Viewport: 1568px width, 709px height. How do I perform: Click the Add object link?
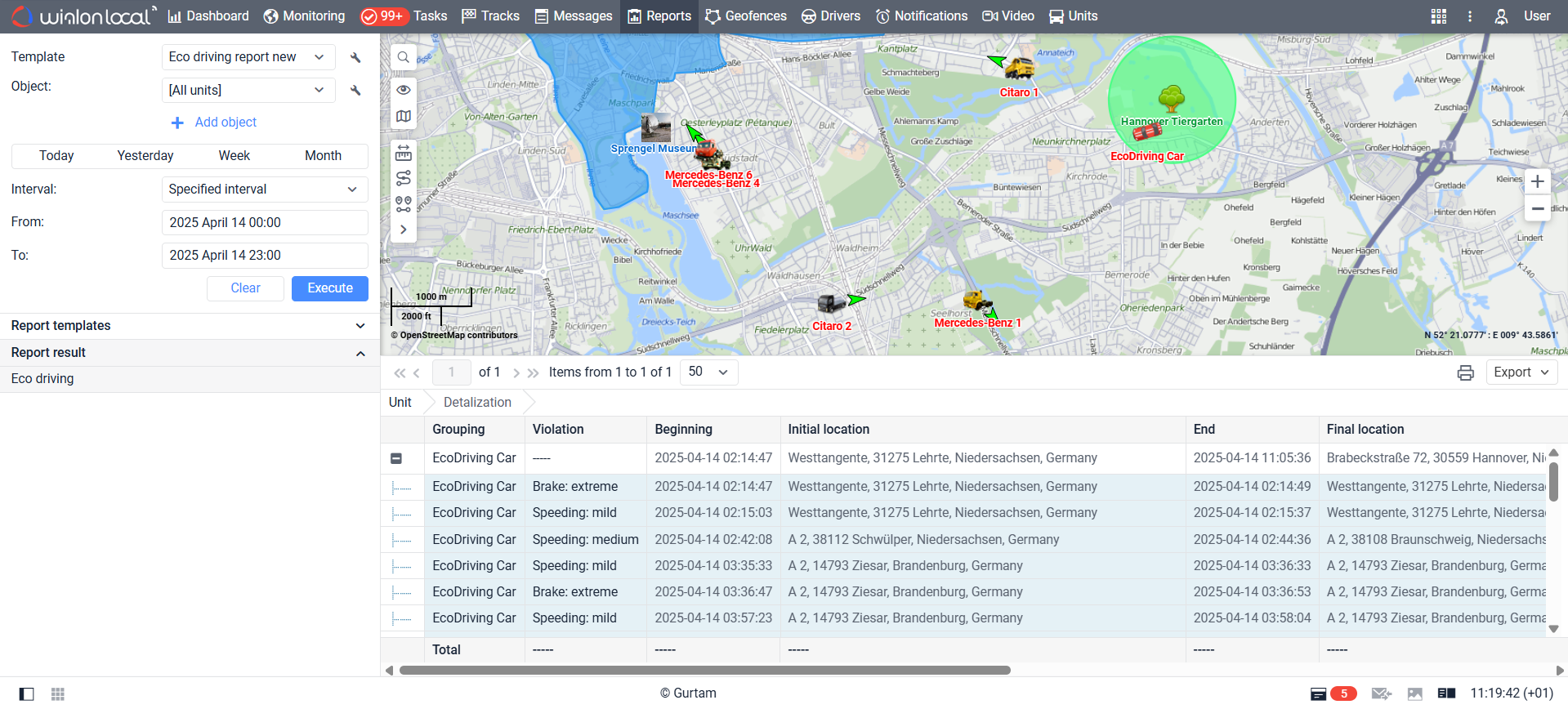pos(226,123)
